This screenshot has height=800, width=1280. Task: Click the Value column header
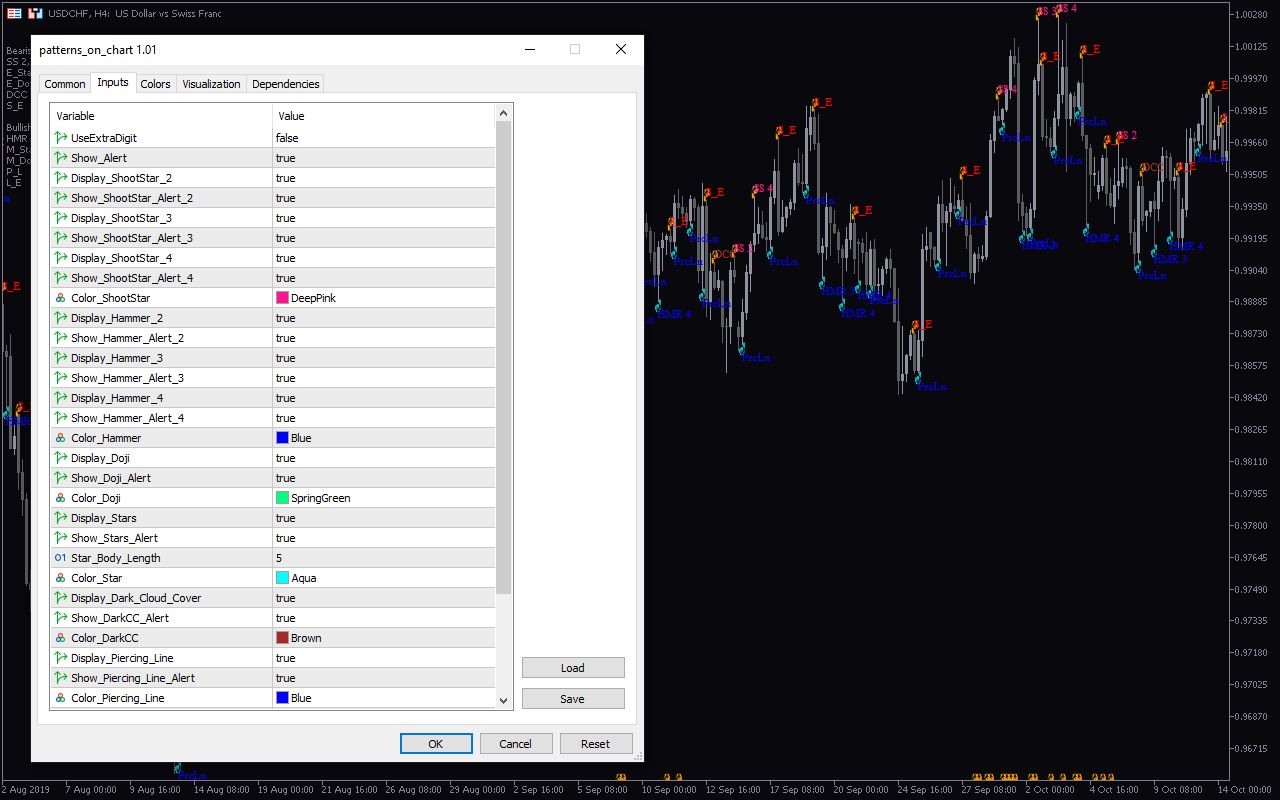[x=384, y=116]
